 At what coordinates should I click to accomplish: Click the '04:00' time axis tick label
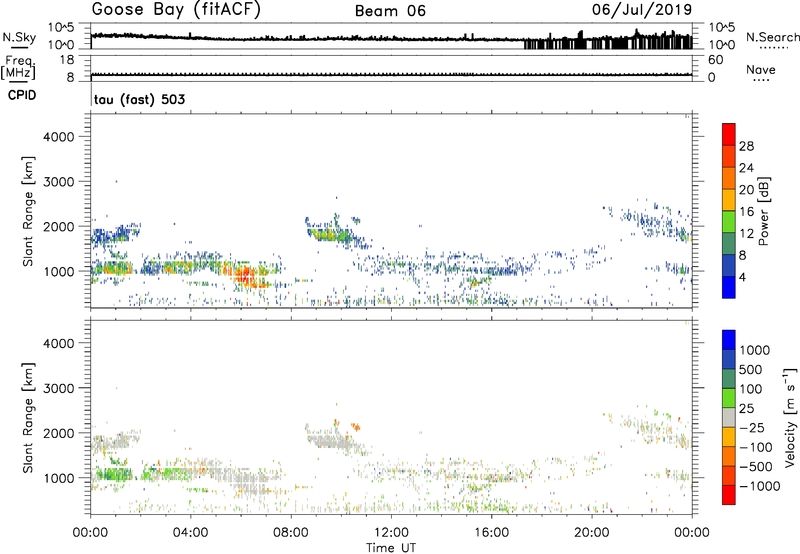[191, 533]
